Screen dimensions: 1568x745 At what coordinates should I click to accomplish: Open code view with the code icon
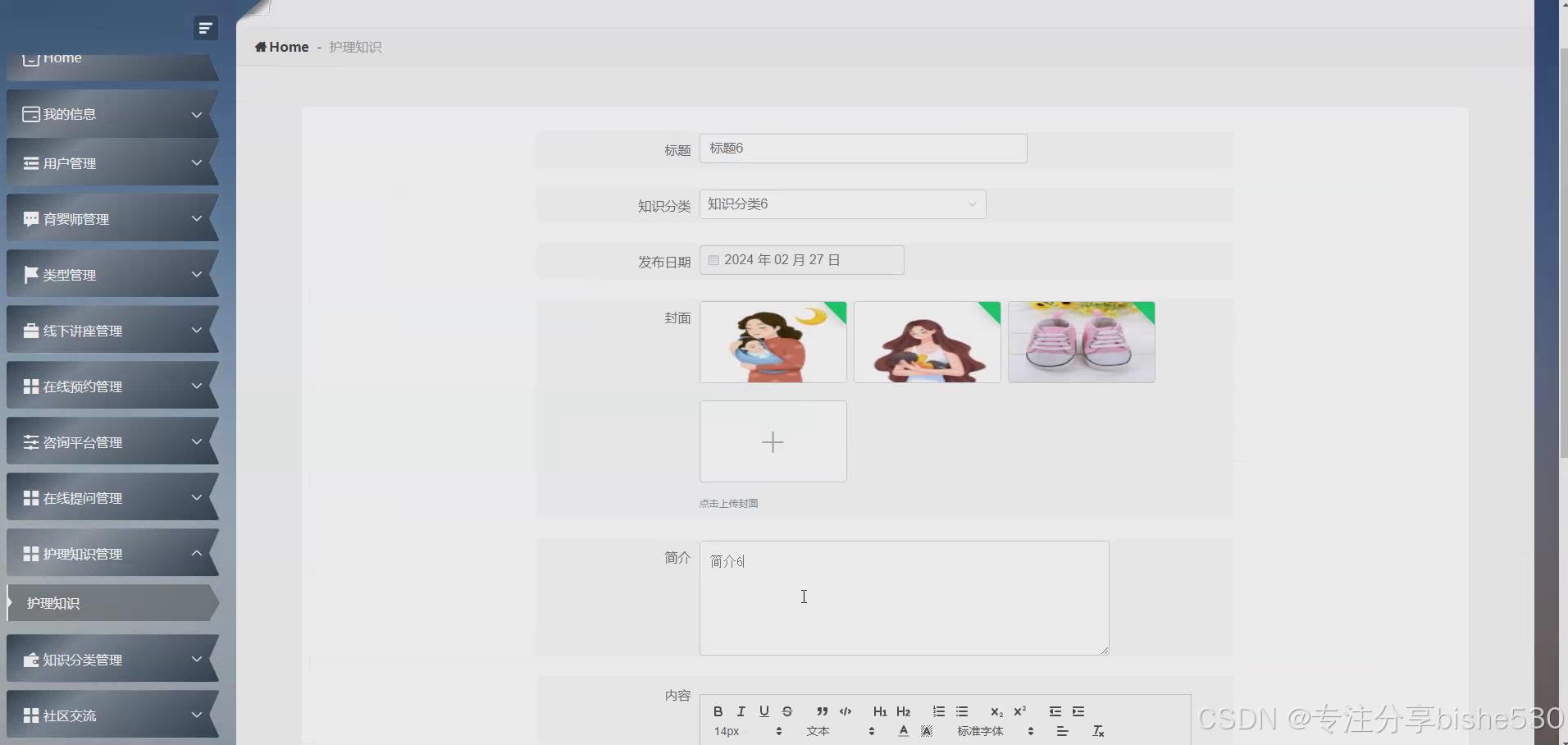(846, 711)
